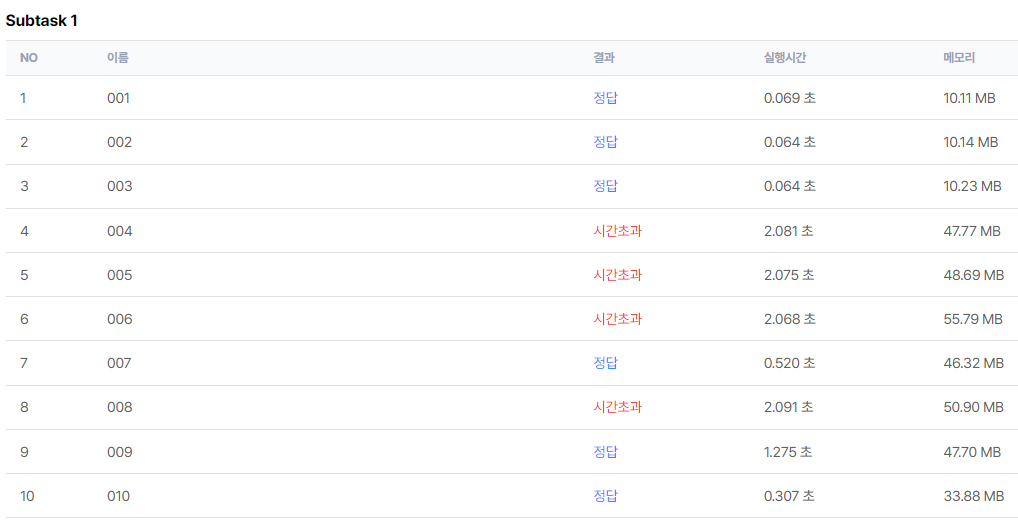
Task: Open the 시간초과 result for test 005
Action: 617,275
